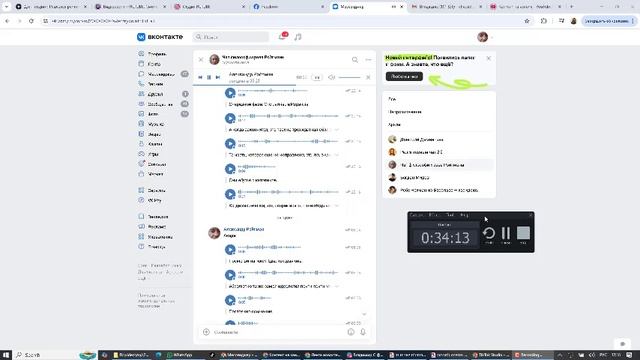This screenshot has height=360, width=640.
Task: Open the VK notifications bell
Action: click(x=282, y=37)
